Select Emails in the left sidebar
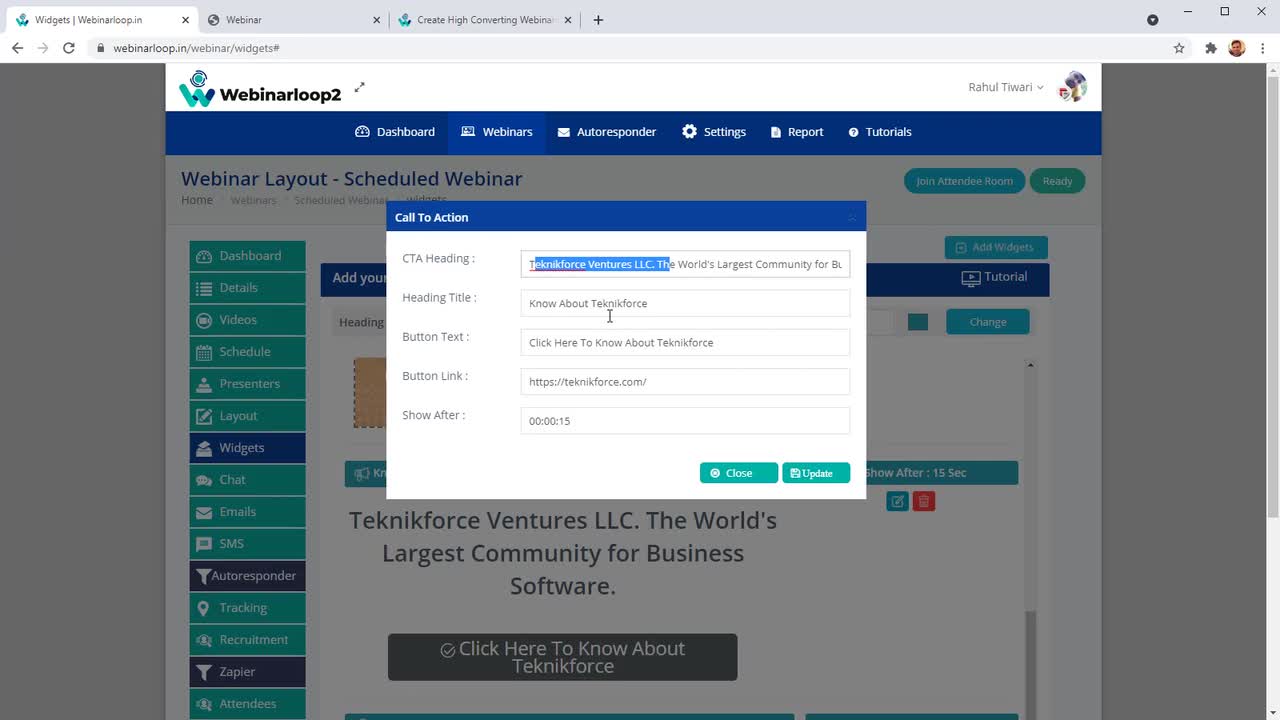 pos(248,512)
